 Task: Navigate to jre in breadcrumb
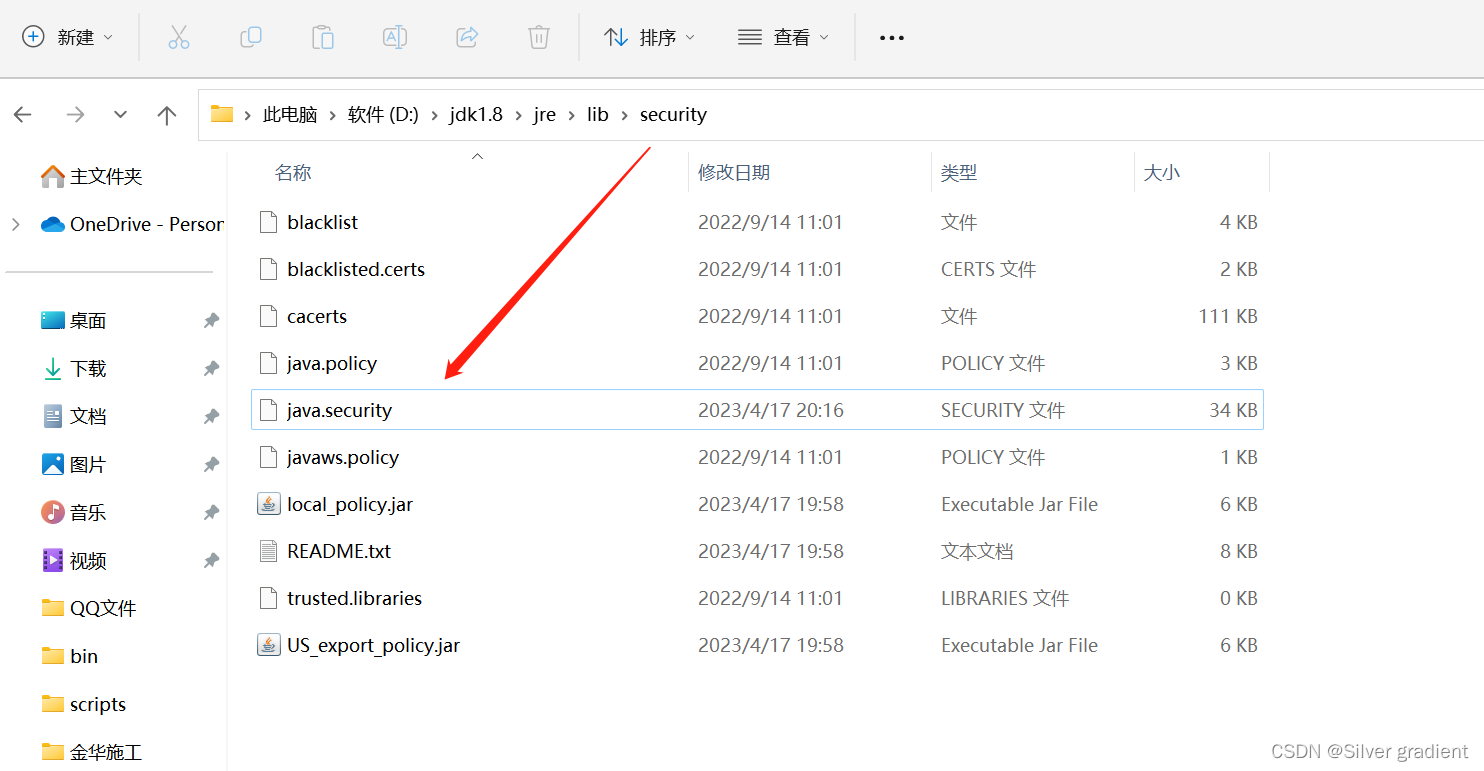545,115
